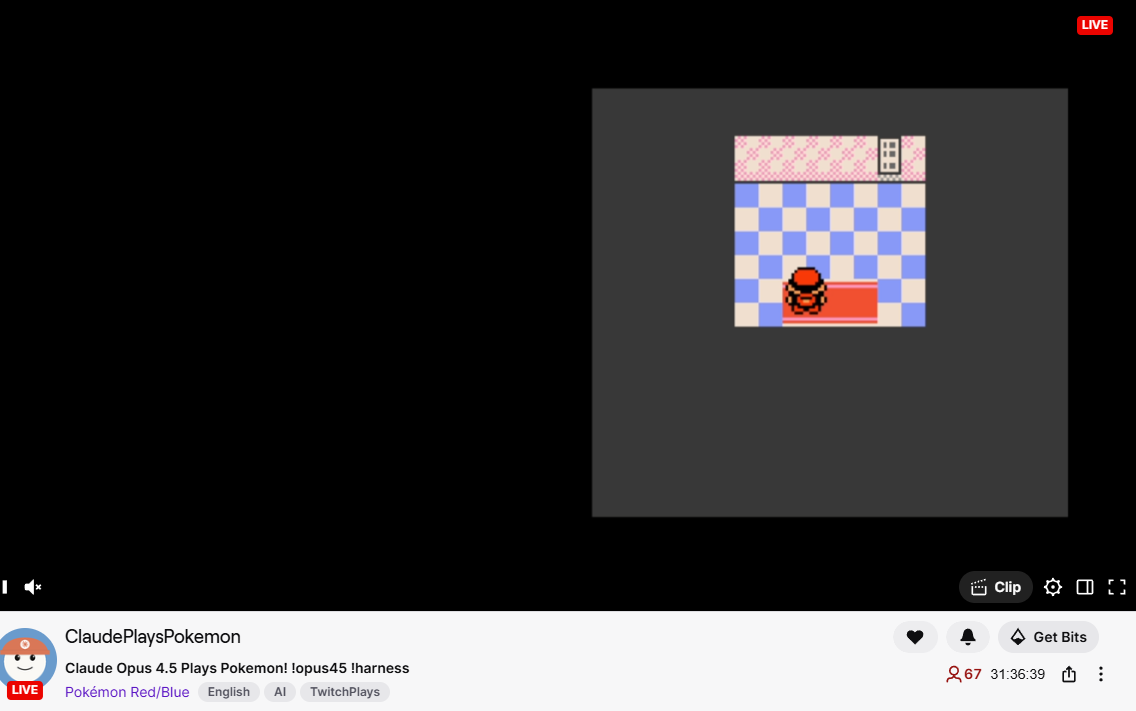The height and width of the screenshot is (711, 1136).
Task: Click the viewer count of 67
Action: click(964, 674)
